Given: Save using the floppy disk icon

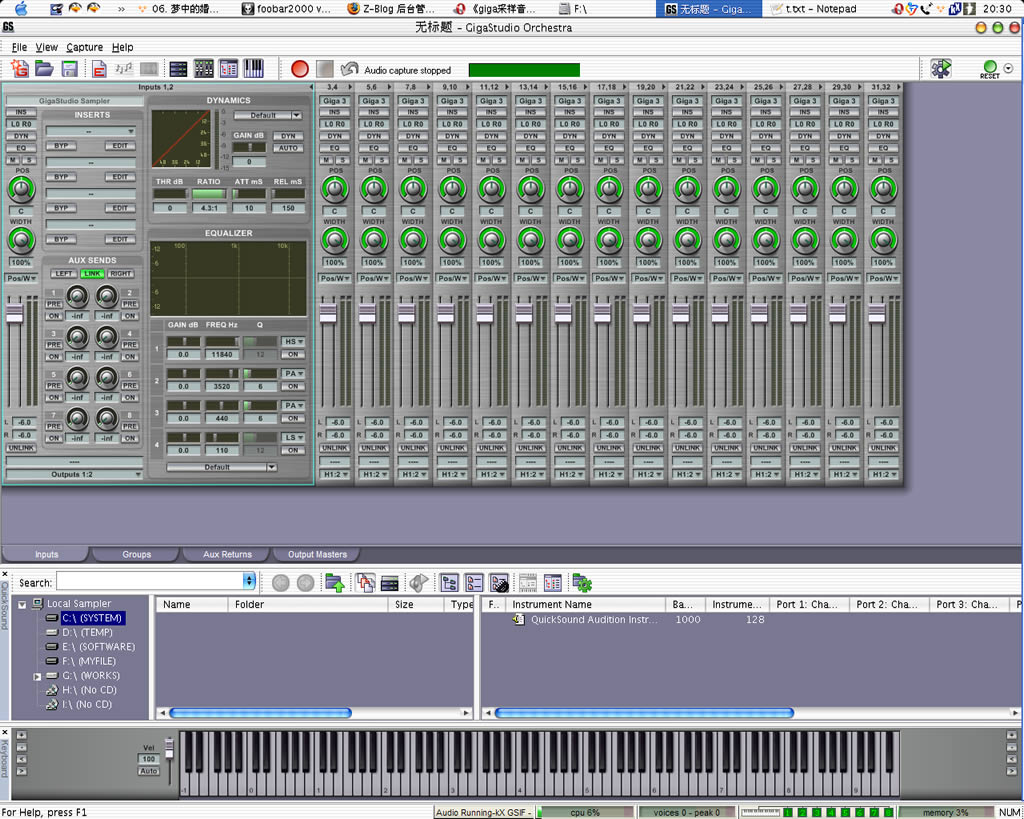Looking at the screenshot, I should [x=69, y=69].
